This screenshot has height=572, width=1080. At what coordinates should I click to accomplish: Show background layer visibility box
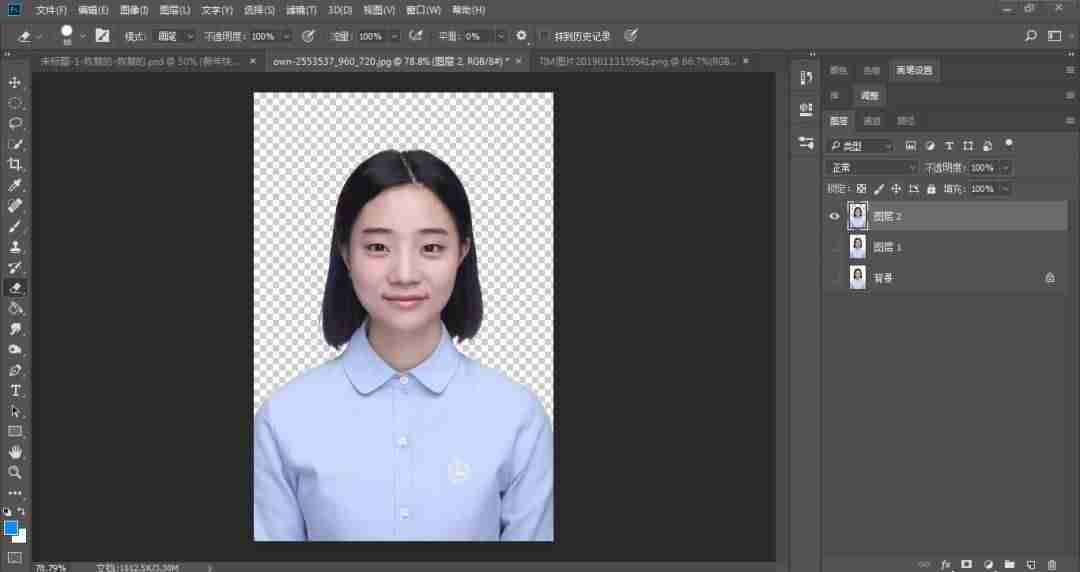coord(835,278)
